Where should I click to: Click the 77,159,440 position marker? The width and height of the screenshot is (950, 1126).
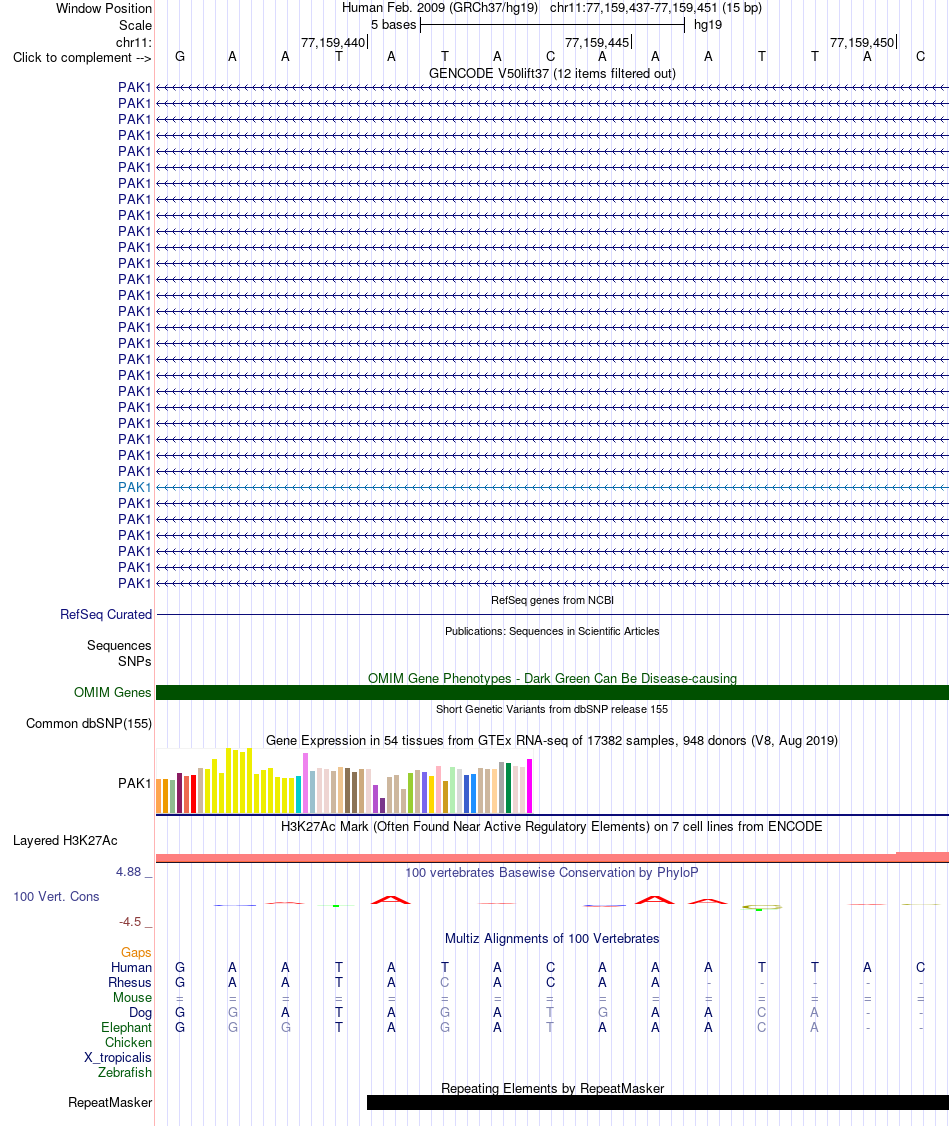click(333, 42)
